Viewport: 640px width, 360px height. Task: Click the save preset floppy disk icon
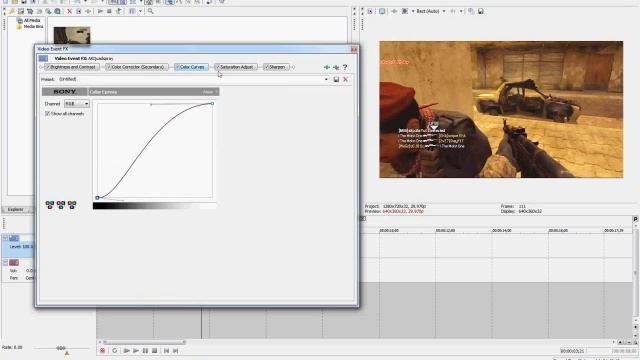[x=336, y=79]
